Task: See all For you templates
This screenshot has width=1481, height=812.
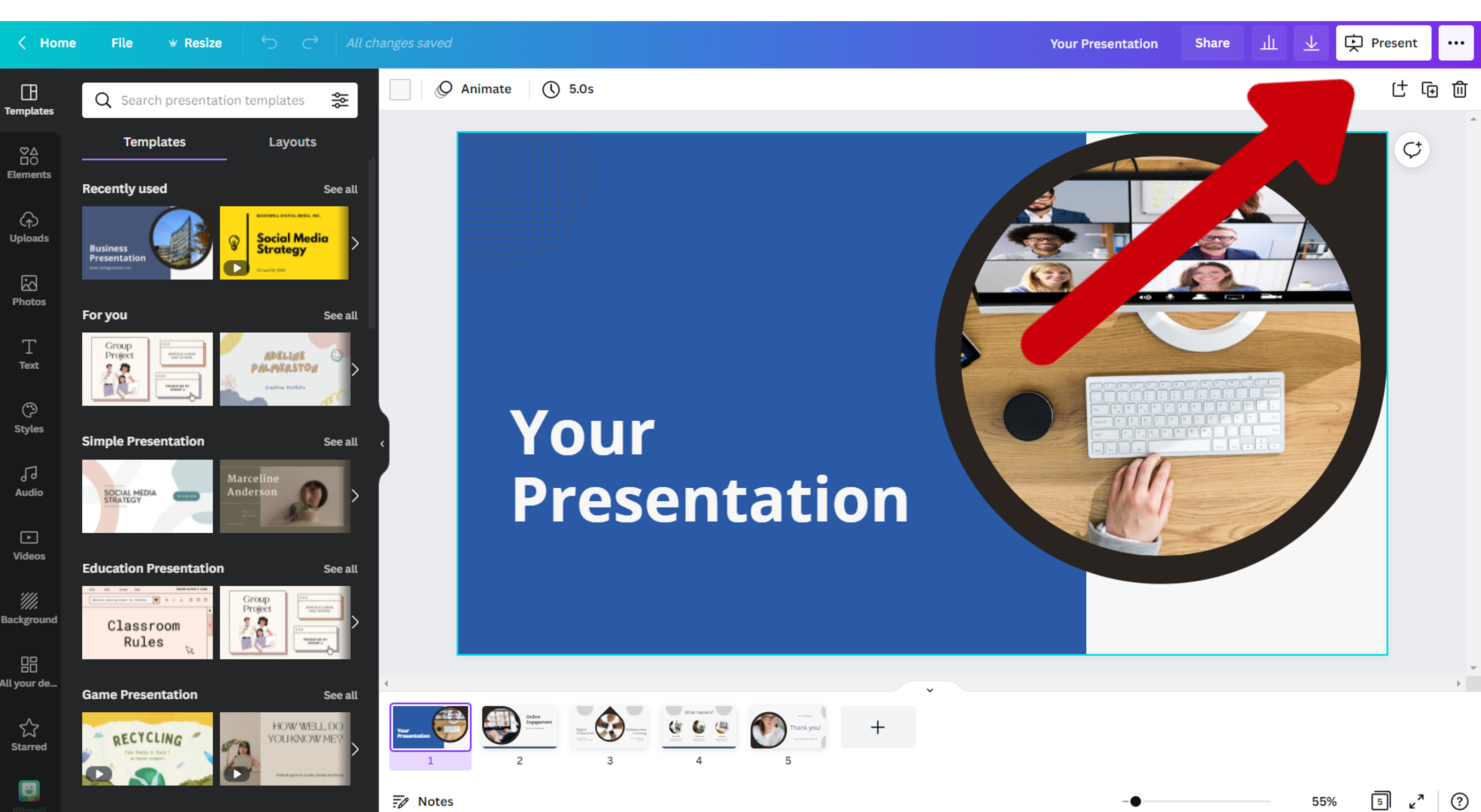Action: click(340, 315)
